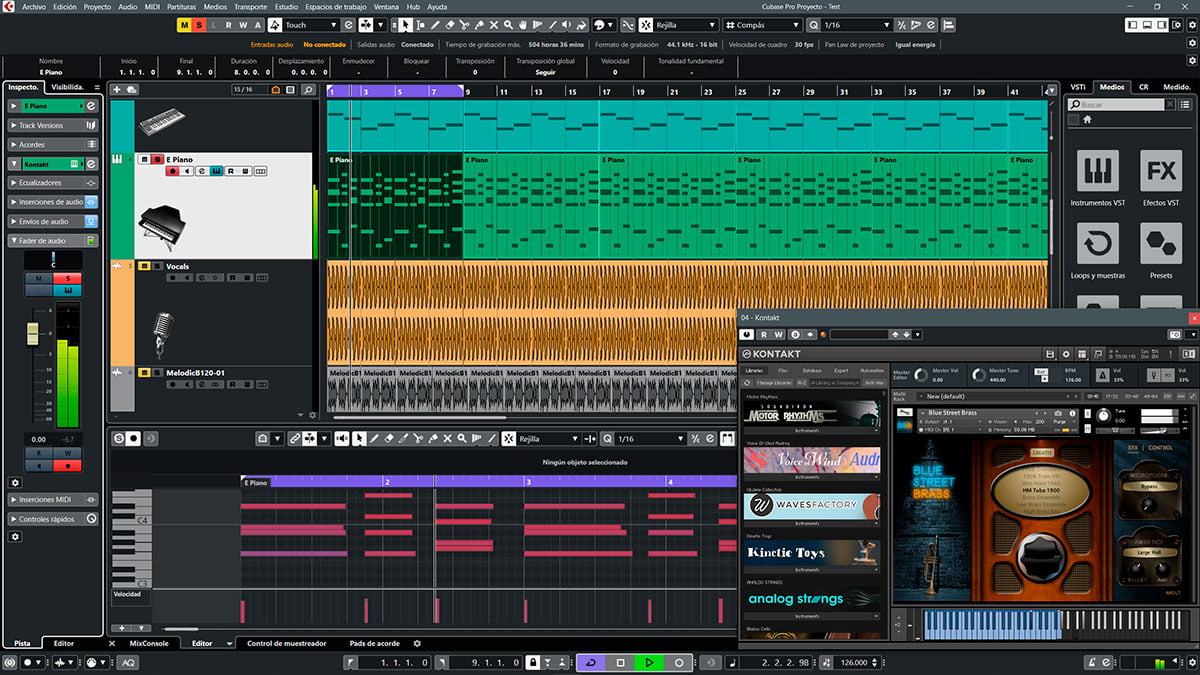The width and height of the screenshot is (1200, 675).
Task: Click the transport Record button
Action: tap(678, 662)
